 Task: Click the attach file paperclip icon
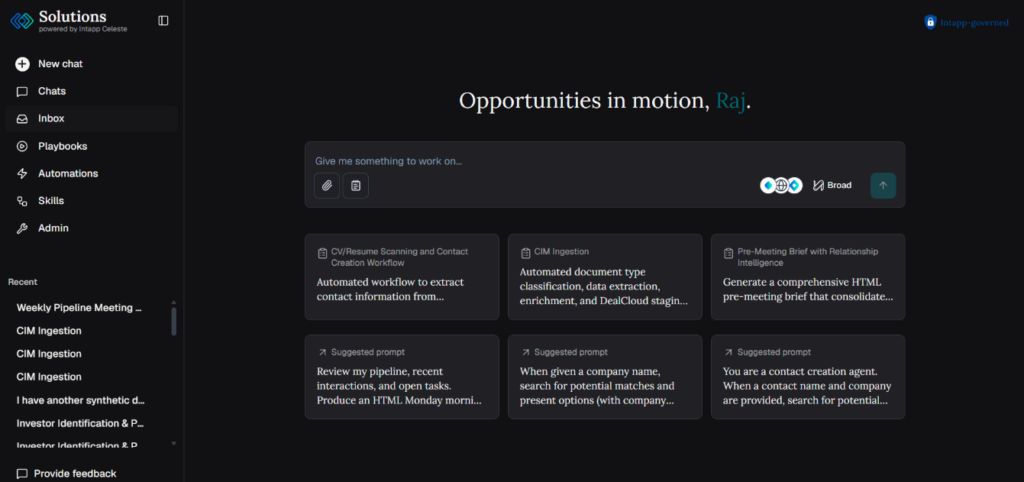pyautogui.click(x=327, y=185)
